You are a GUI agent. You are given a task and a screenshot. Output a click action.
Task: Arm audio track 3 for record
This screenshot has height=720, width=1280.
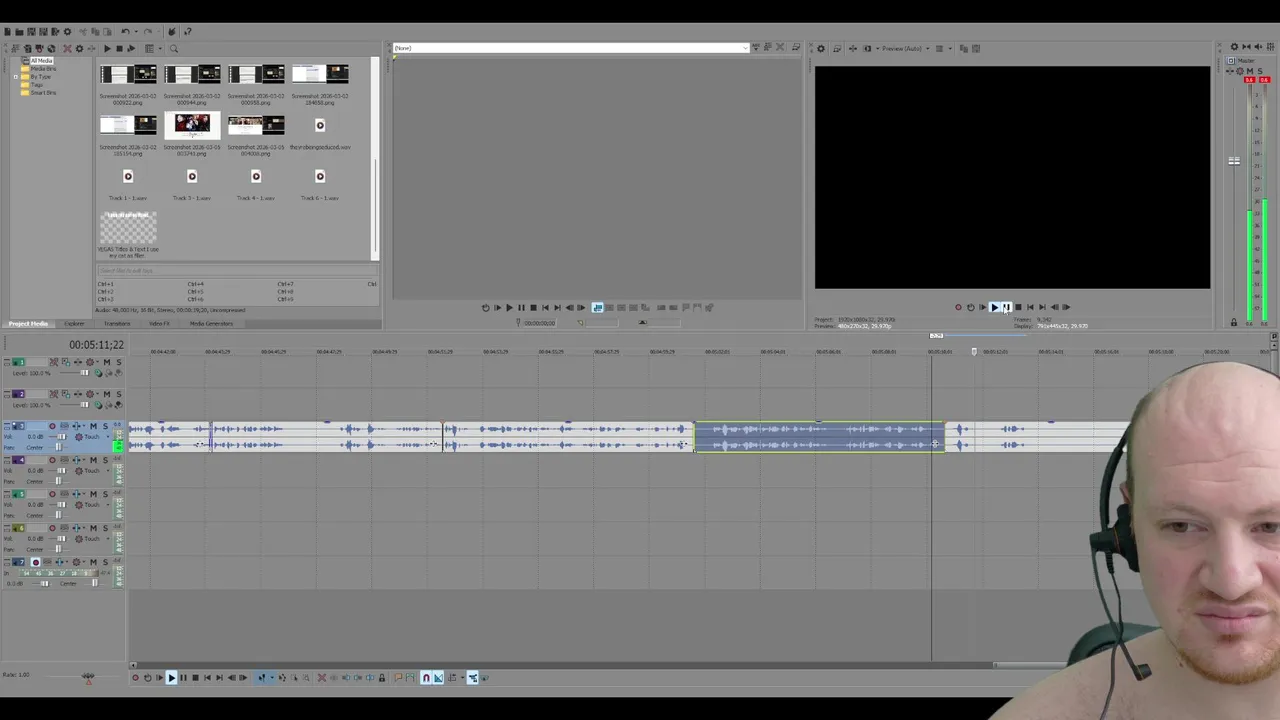[52, 426]
